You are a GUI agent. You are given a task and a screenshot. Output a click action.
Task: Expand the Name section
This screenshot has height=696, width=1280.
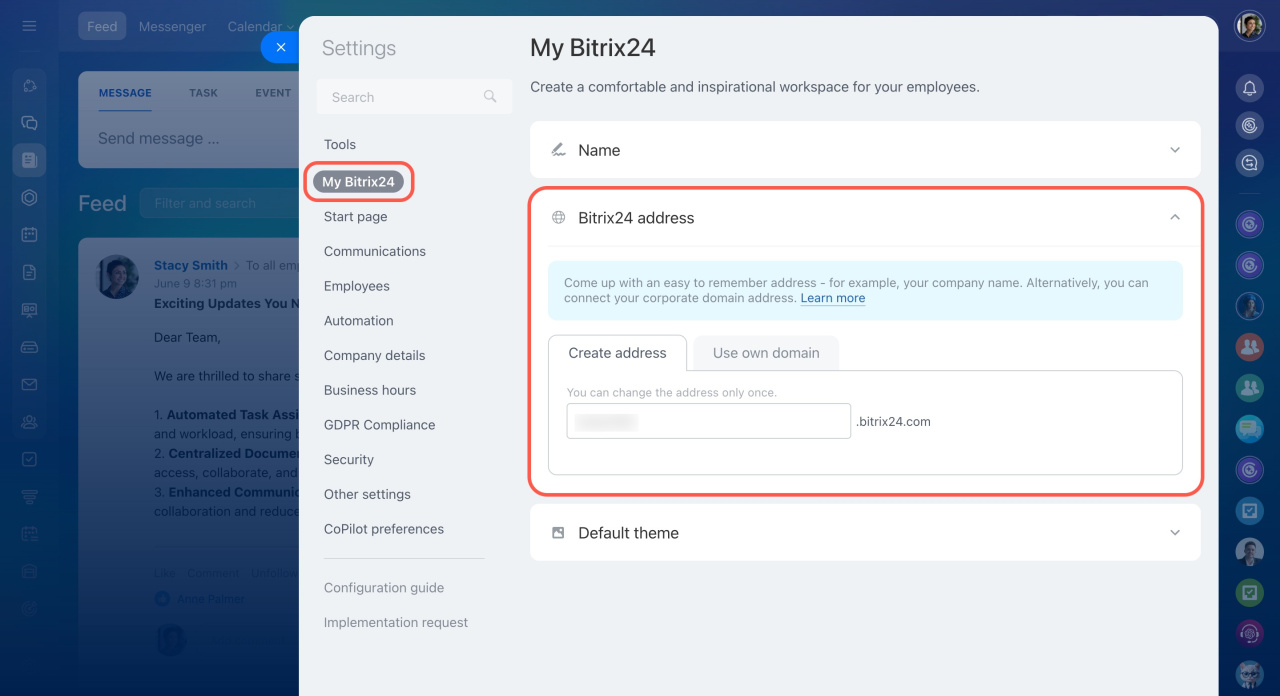[x=865, y=150]
